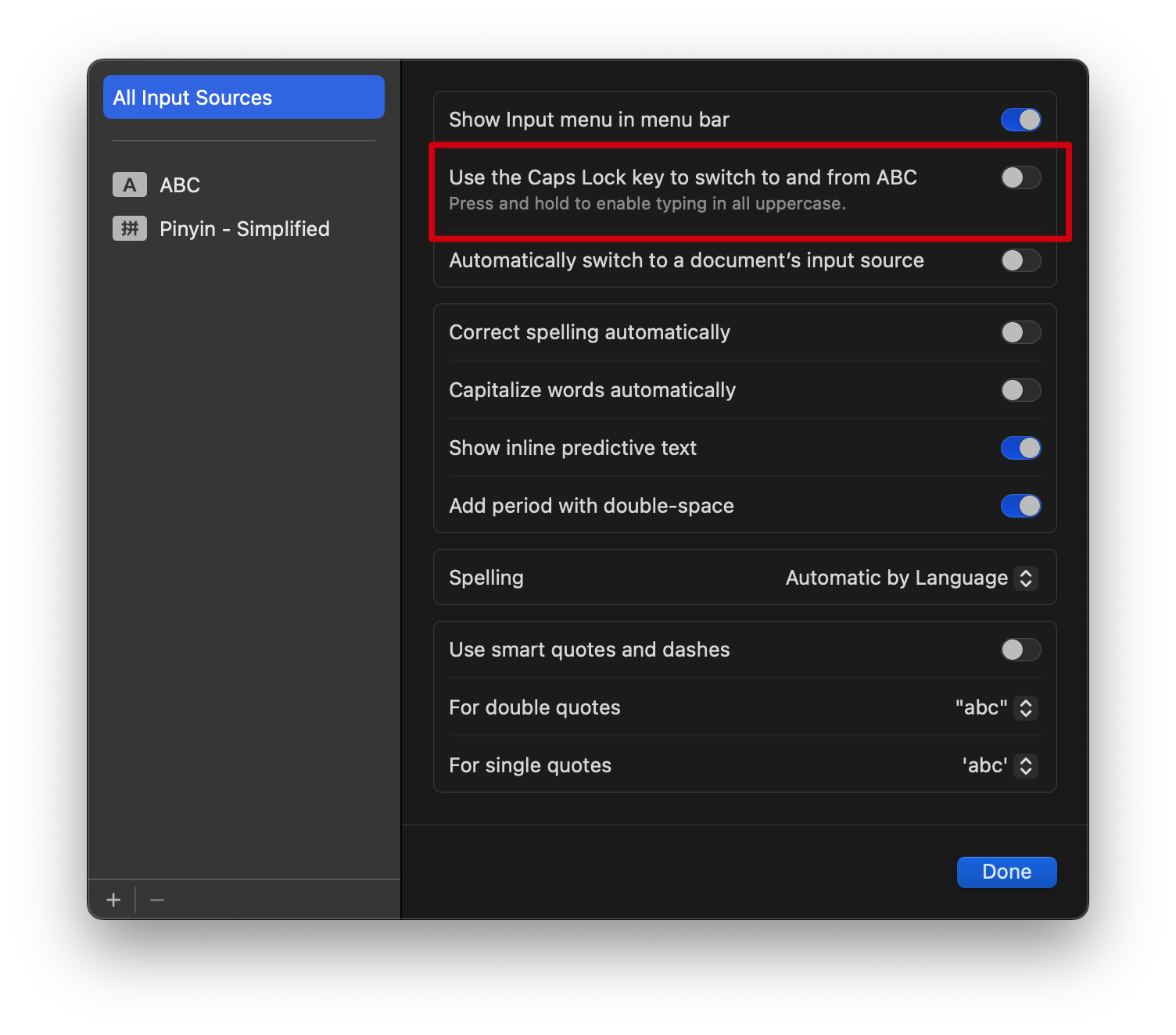Viewport: 1176px width, 1035px height.
Task: Disable Add period with double-space
Action: click(x=1020, y=506)
